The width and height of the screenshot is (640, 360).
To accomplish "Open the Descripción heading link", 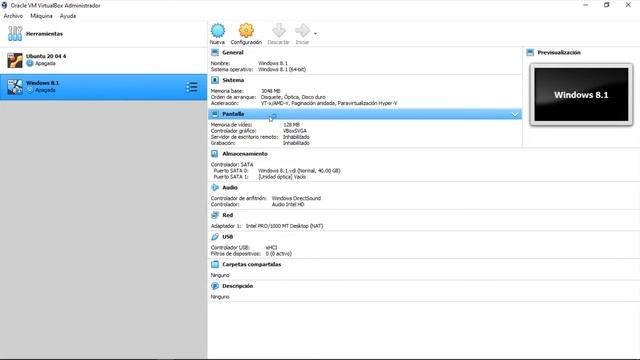I will pos(238,286).
